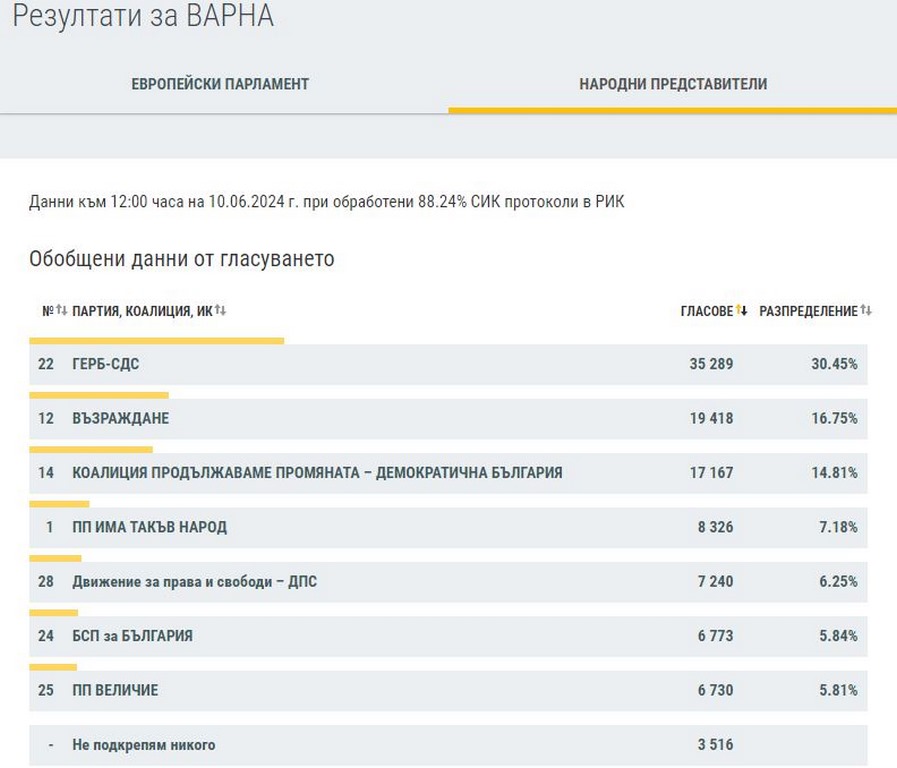Click sort arrows beside ПАРТИЯ, КОАЛИЦИЯ, ИК
897x768 pixels.
click(x=221, y=311)
